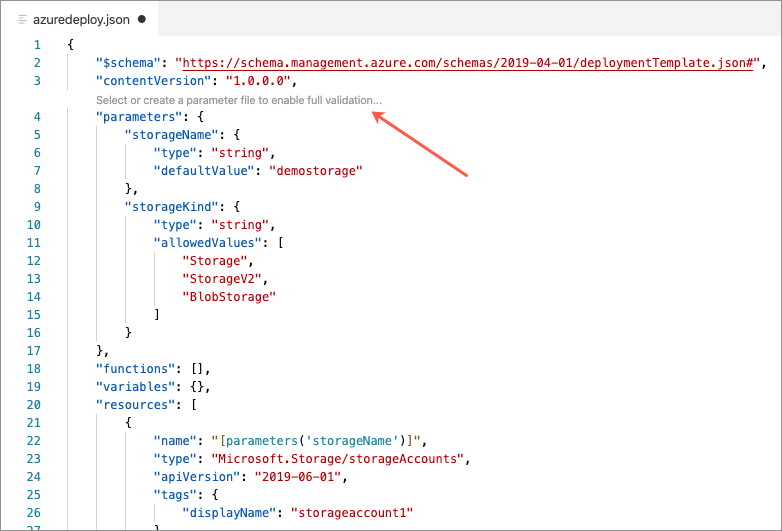Screen dimensions: 782x531
Task: Click the "displayName" key on line 26
Action: coord(229,513)
